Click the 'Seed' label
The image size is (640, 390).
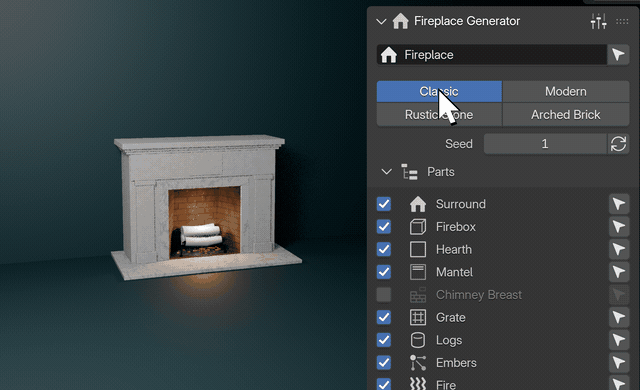[459, 144]
